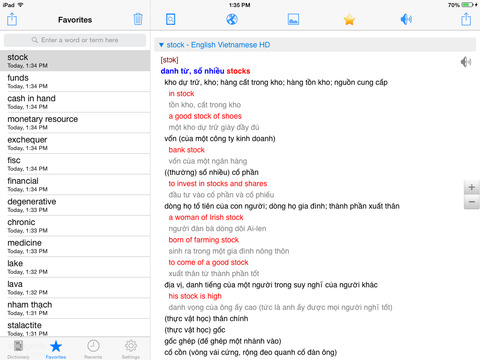Share the definition with the right-hand share icon

466,19
